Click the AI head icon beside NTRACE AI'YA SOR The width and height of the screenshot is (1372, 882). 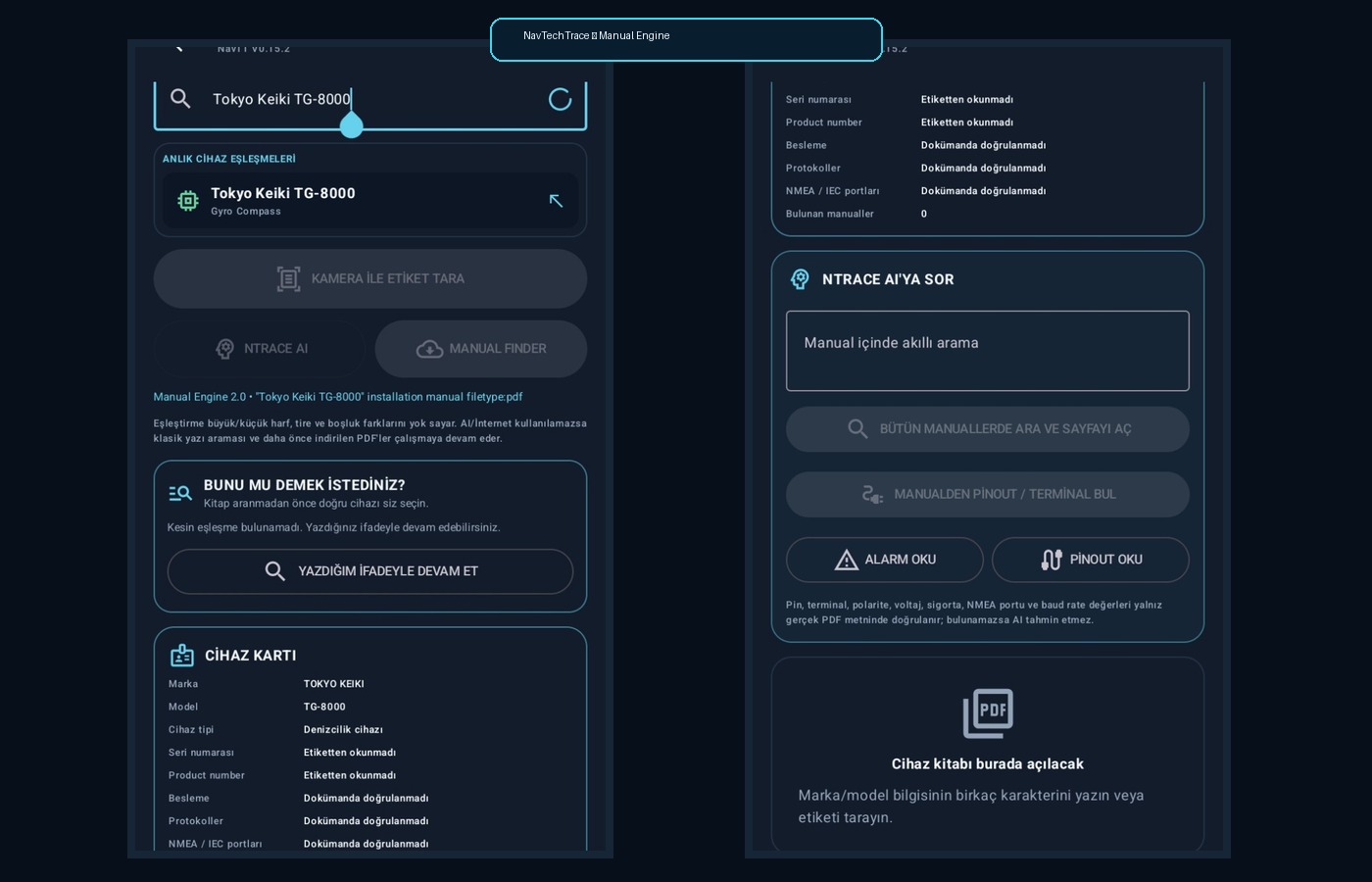[800, 279]
